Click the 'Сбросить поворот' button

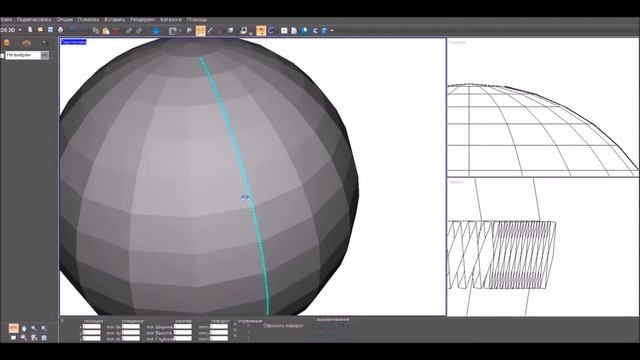coord(283,326)
